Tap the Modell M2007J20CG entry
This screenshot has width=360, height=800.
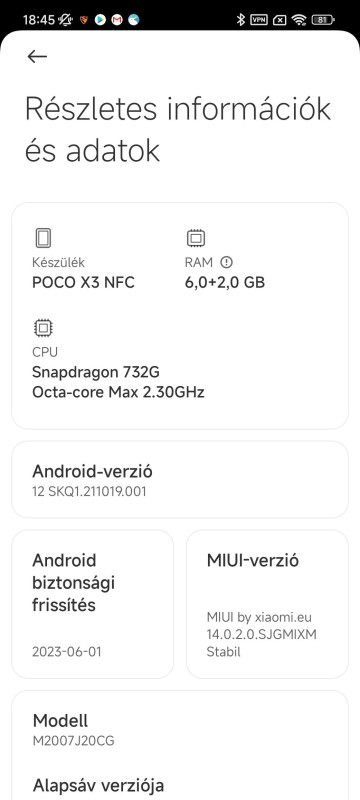pyautogui.click(x=180, y=730)
